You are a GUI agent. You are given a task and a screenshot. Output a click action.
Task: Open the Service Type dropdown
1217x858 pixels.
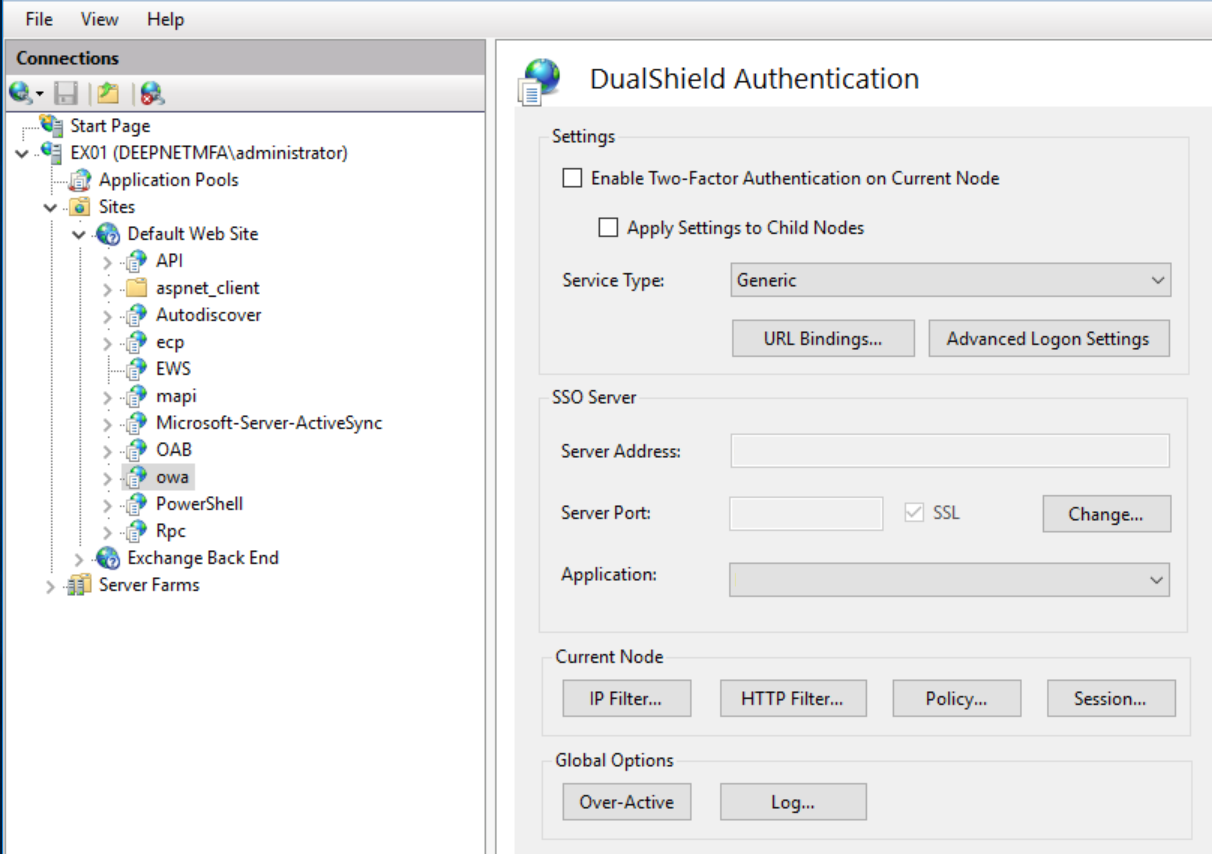point(950,281)
